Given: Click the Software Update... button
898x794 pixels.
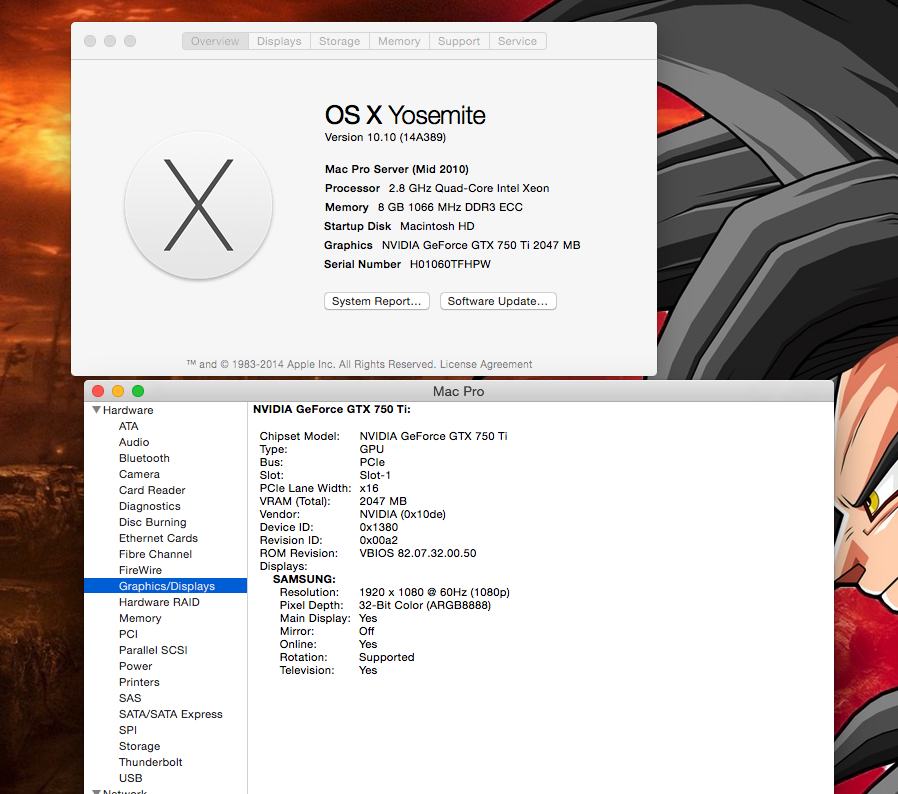Looking at the screenshot, I should [x=498, y=301].
